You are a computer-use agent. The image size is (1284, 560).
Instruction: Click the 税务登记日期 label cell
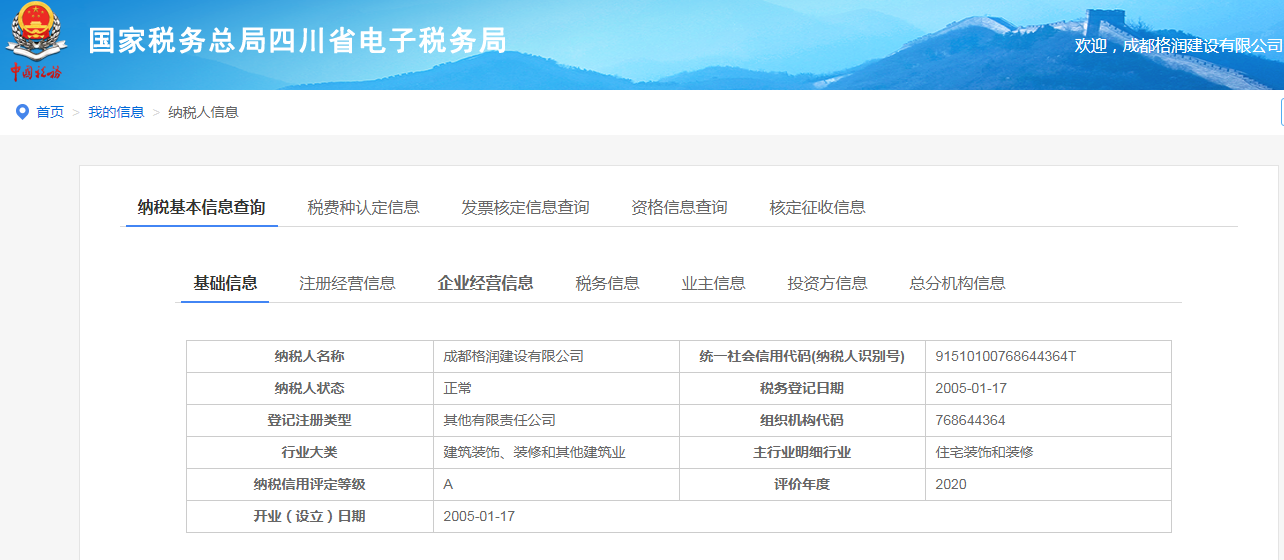pos(802,388)
